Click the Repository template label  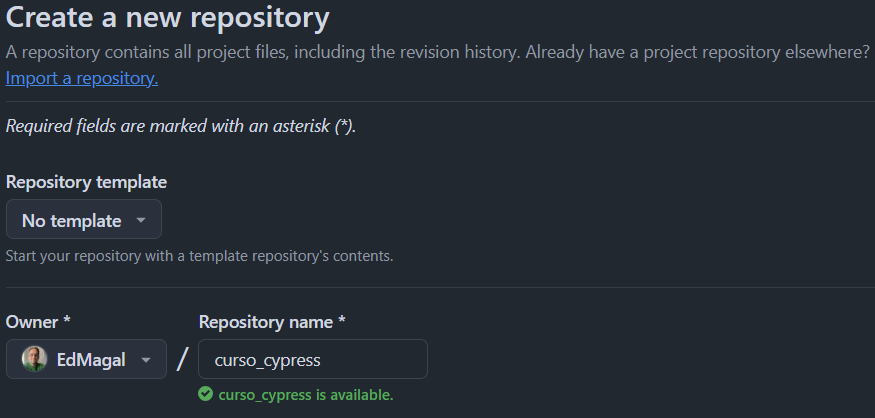[x=86, y=182]
